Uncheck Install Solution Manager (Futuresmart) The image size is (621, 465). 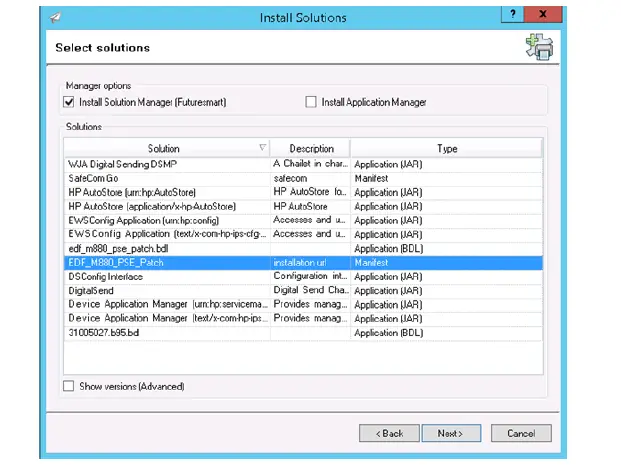pyautogui.click(x=69, y=102)
